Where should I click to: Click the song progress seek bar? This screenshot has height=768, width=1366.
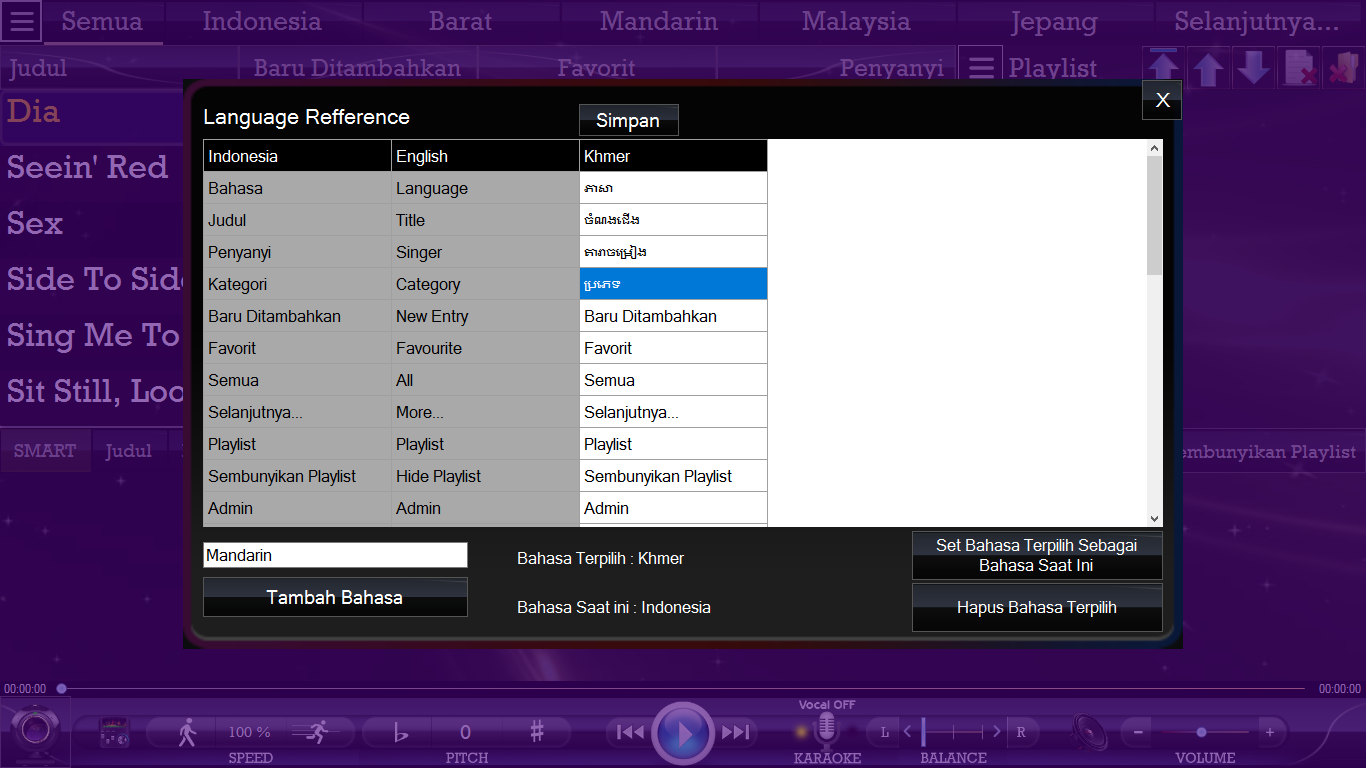(683, 688)
